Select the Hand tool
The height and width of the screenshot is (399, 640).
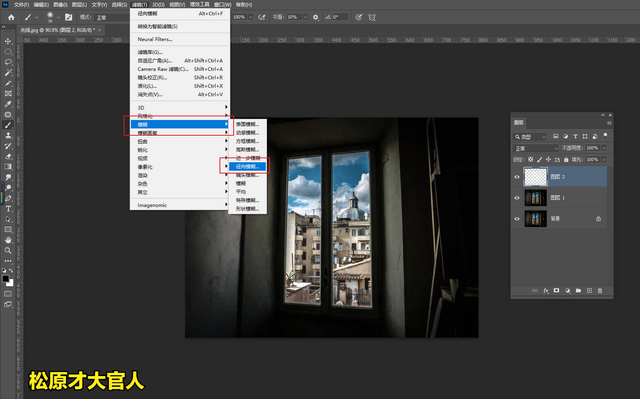8,240
